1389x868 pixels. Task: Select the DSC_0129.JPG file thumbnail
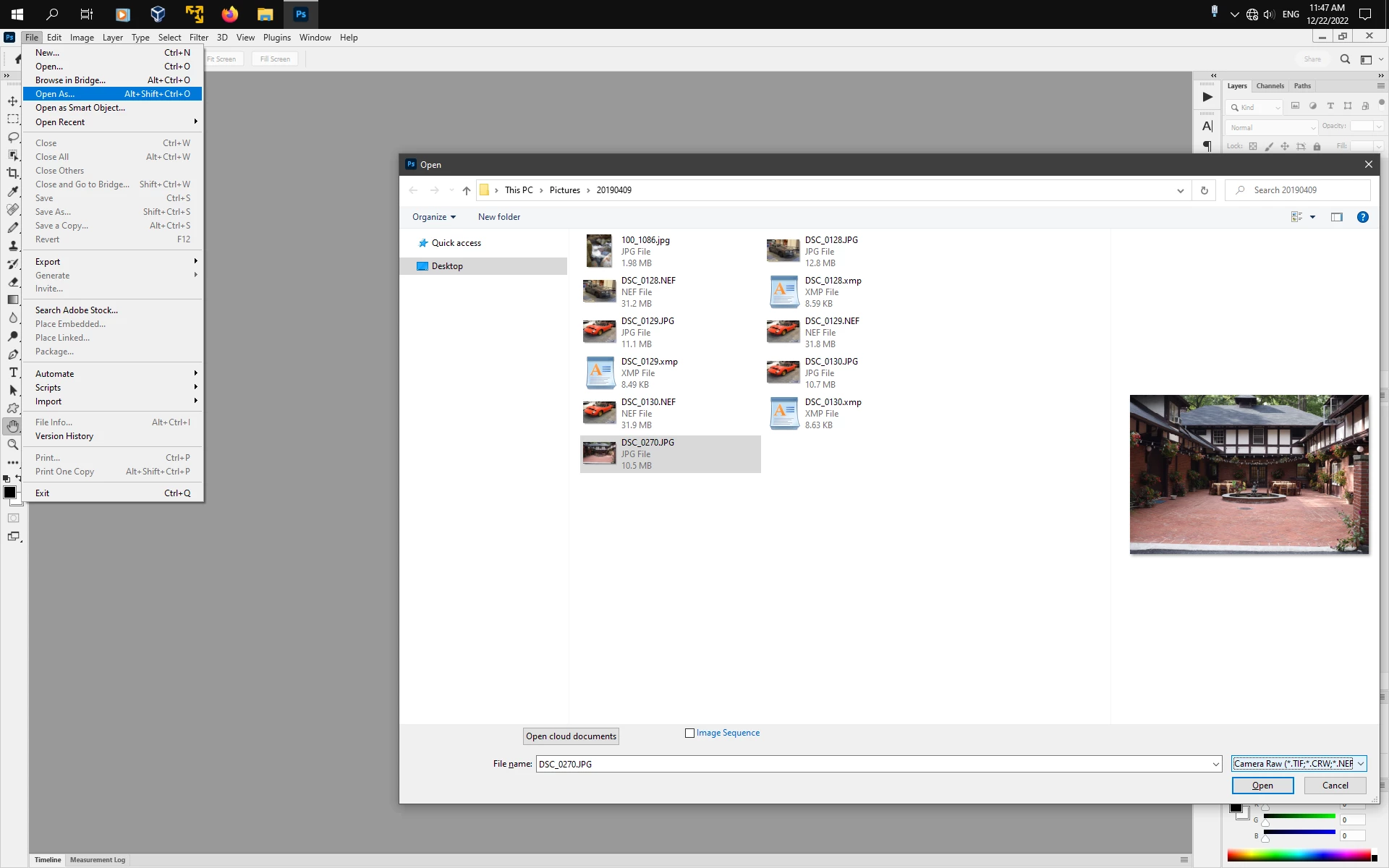(x=599, y=332)
